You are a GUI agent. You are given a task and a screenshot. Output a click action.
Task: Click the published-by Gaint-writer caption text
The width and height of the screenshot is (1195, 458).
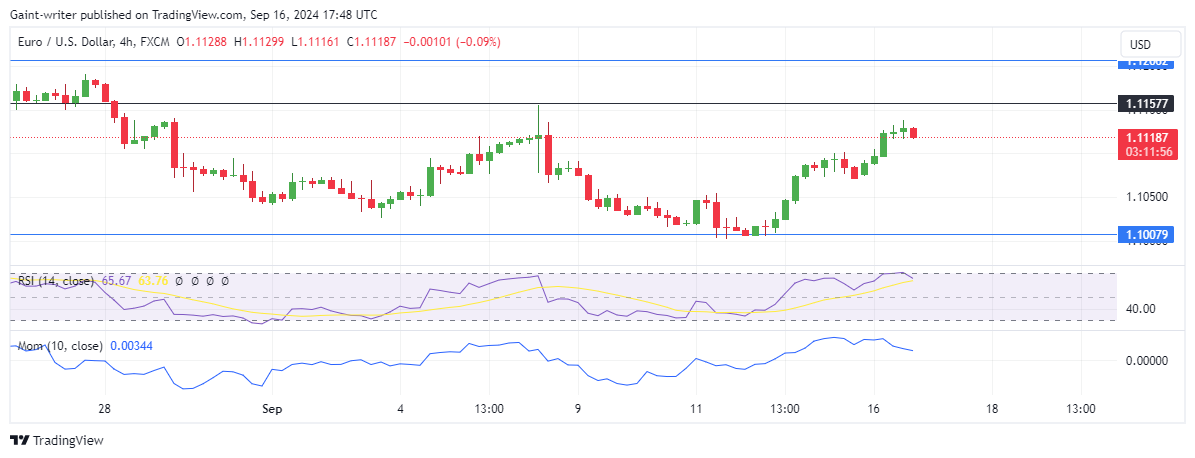pos(193,14)
